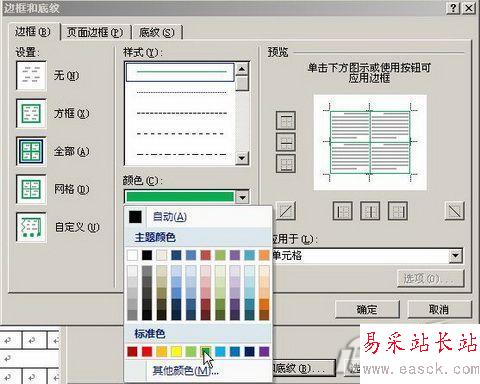Pick the yellow standard color swatch
This screenshot has height=384, width=480.
click(176, 351)
